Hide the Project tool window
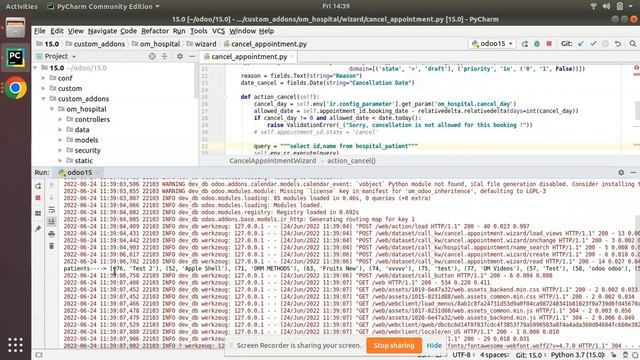The height and width of the screenshot is (360, 640). (192, 56)
